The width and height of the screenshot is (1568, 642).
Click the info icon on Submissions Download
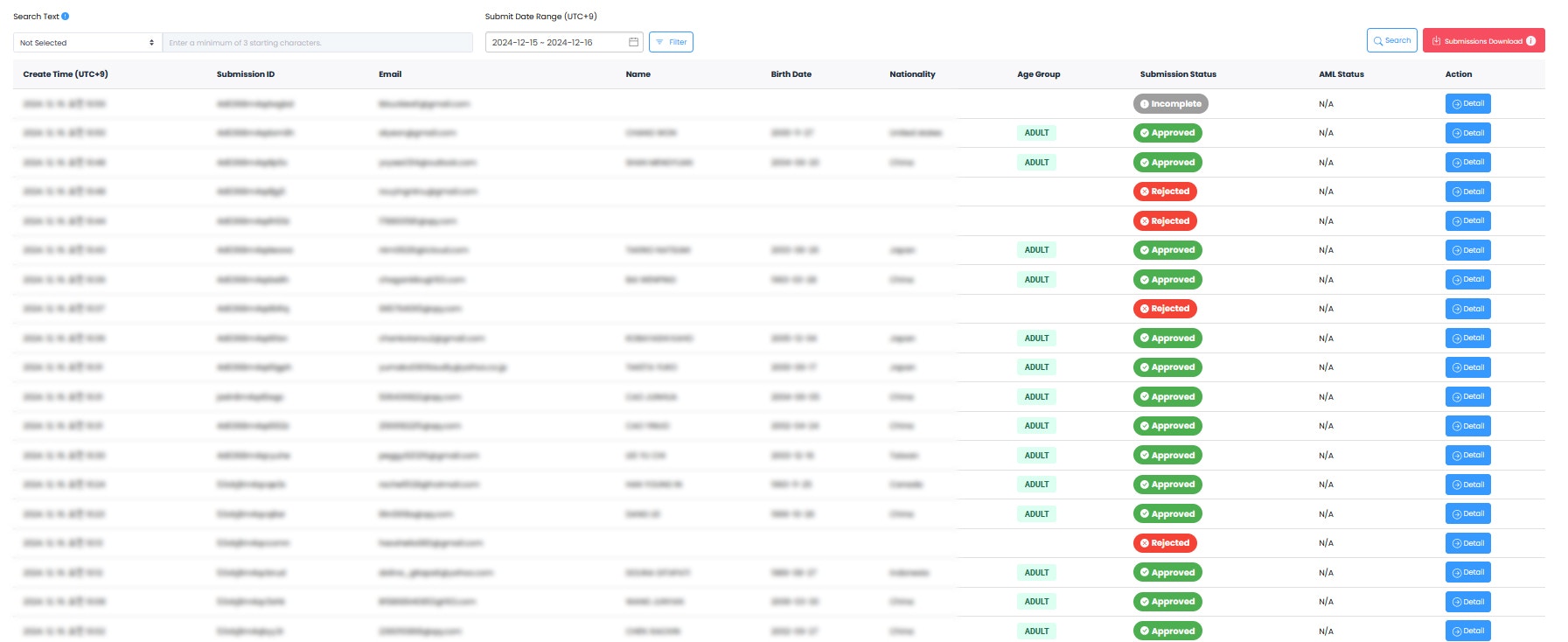pos(1530,41)
